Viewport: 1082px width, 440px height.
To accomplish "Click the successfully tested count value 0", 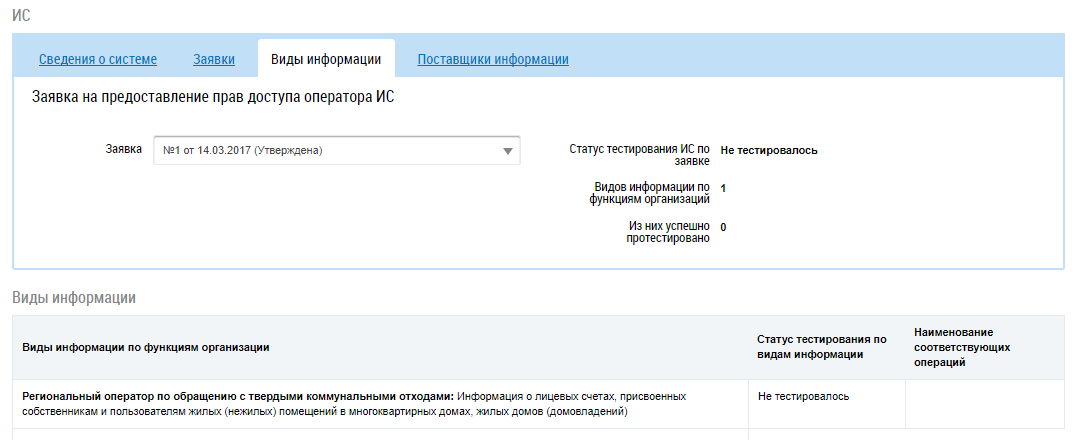I will tap(723, 227).
